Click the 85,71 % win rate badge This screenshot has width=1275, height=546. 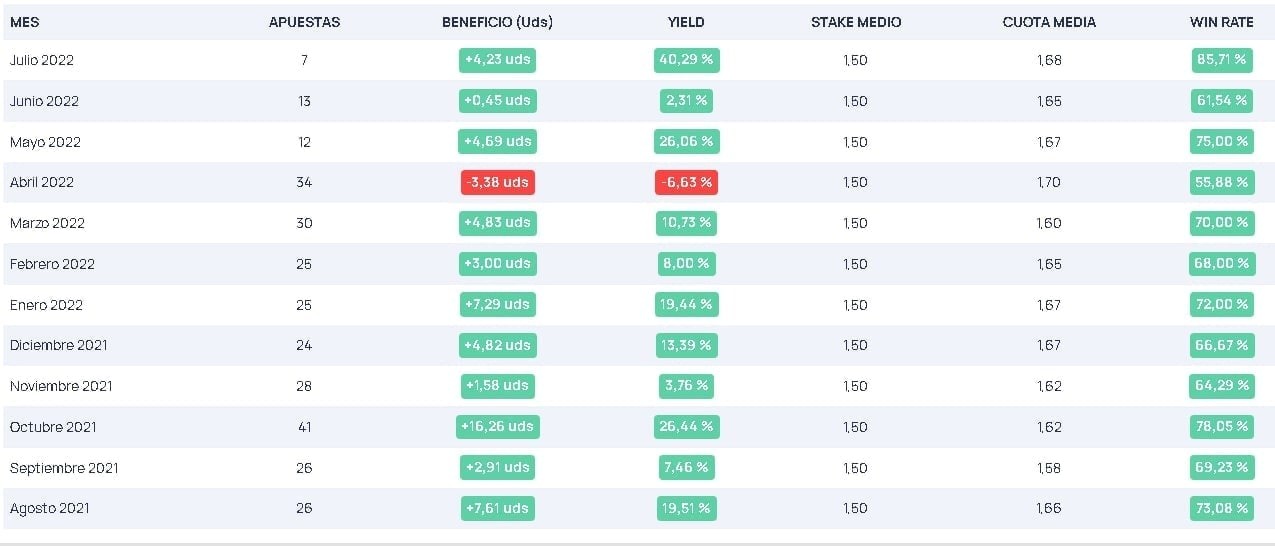1221,60
